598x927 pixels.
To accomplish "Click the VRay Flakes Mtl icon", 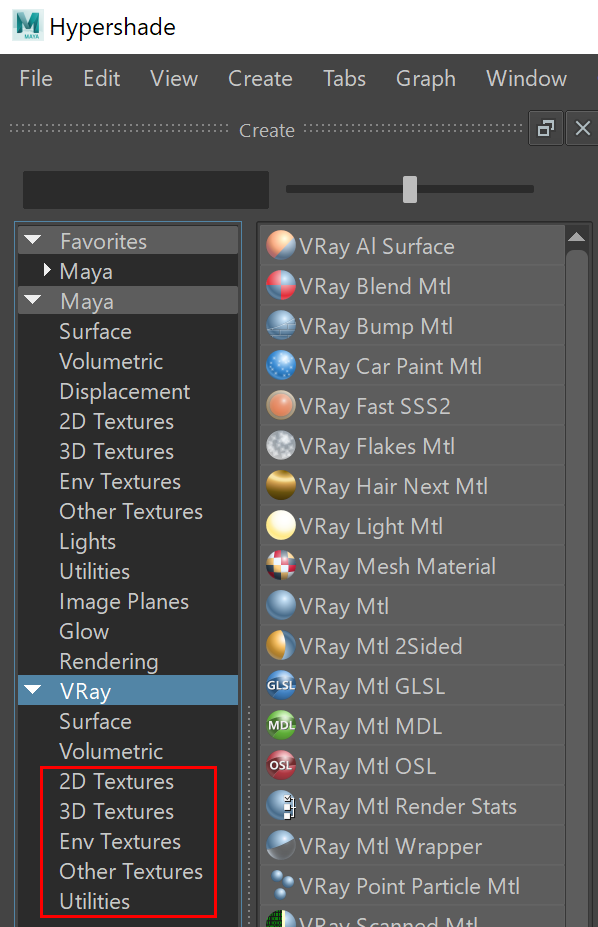I will (x=281, y=446).
